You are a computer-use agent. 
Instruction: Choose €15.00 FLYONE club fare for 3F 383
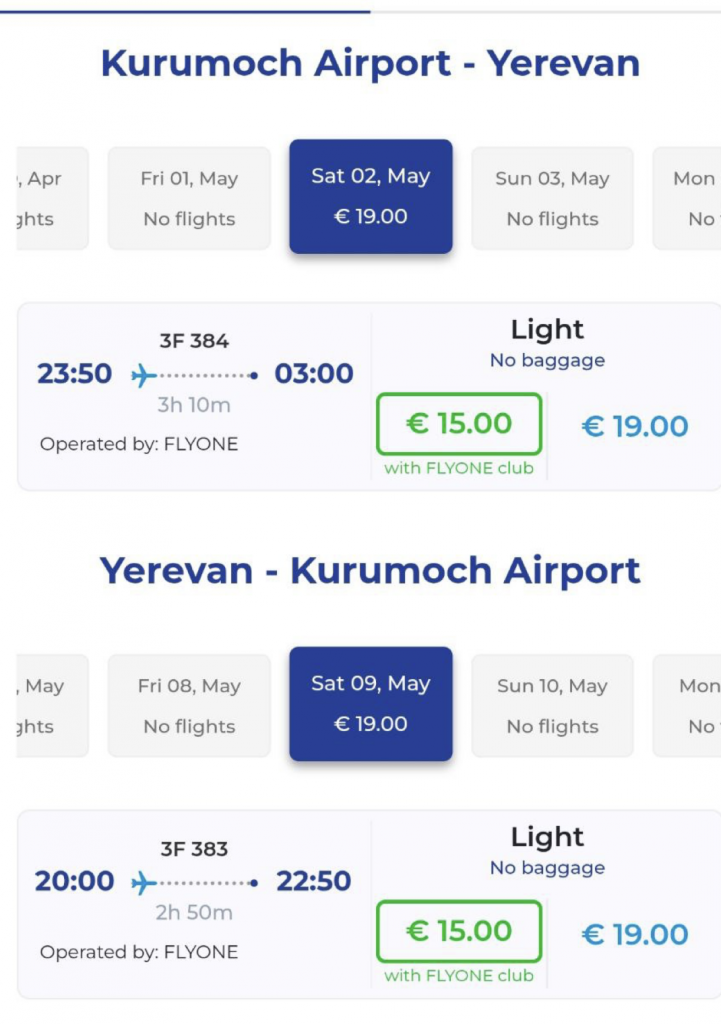point(459,932)
